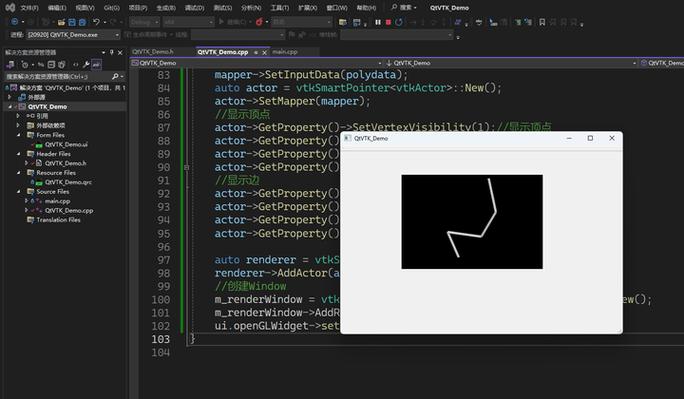Collapse the Resource Files folder

18,172
